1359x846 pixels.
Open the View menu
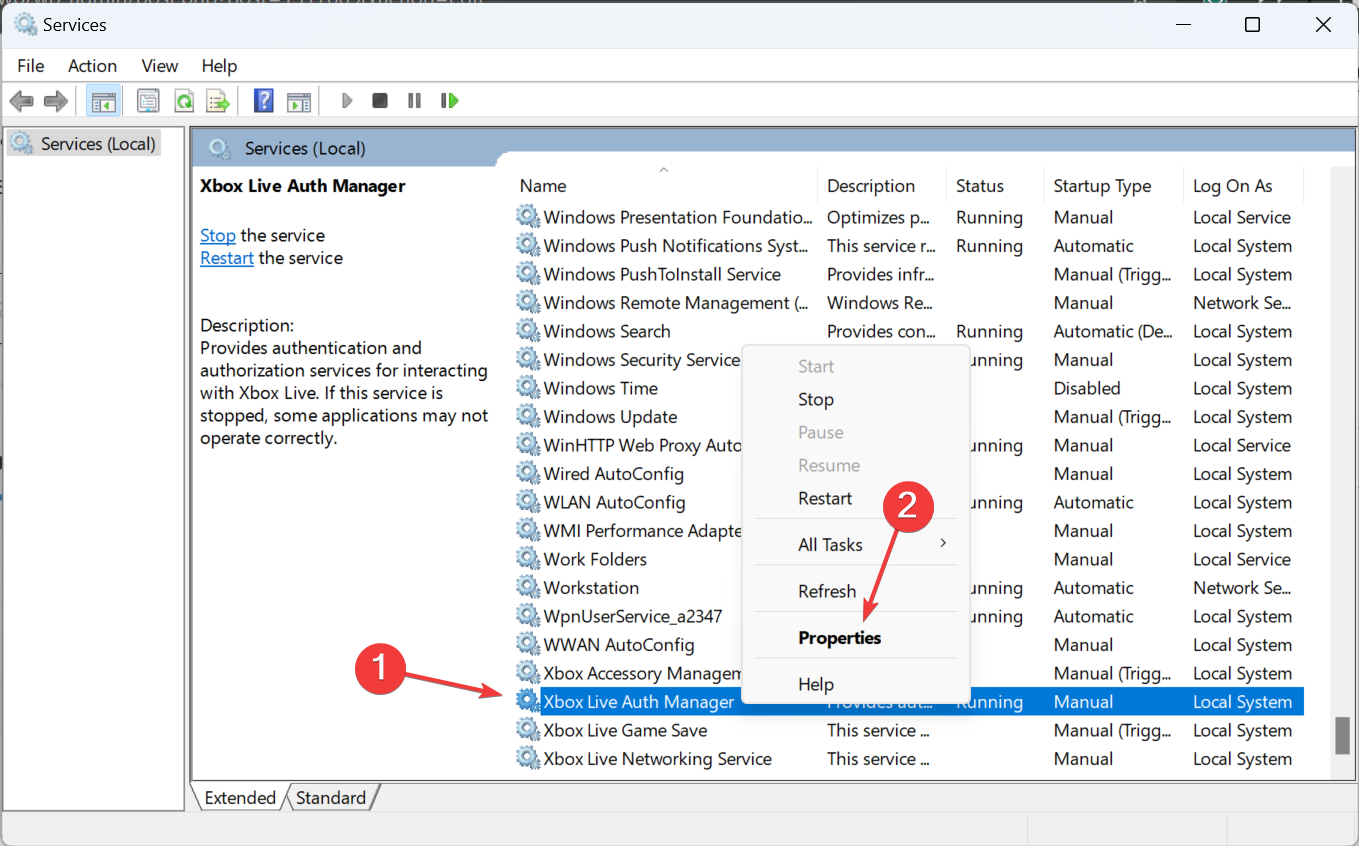pyautogui.click(x=160, y=66)
